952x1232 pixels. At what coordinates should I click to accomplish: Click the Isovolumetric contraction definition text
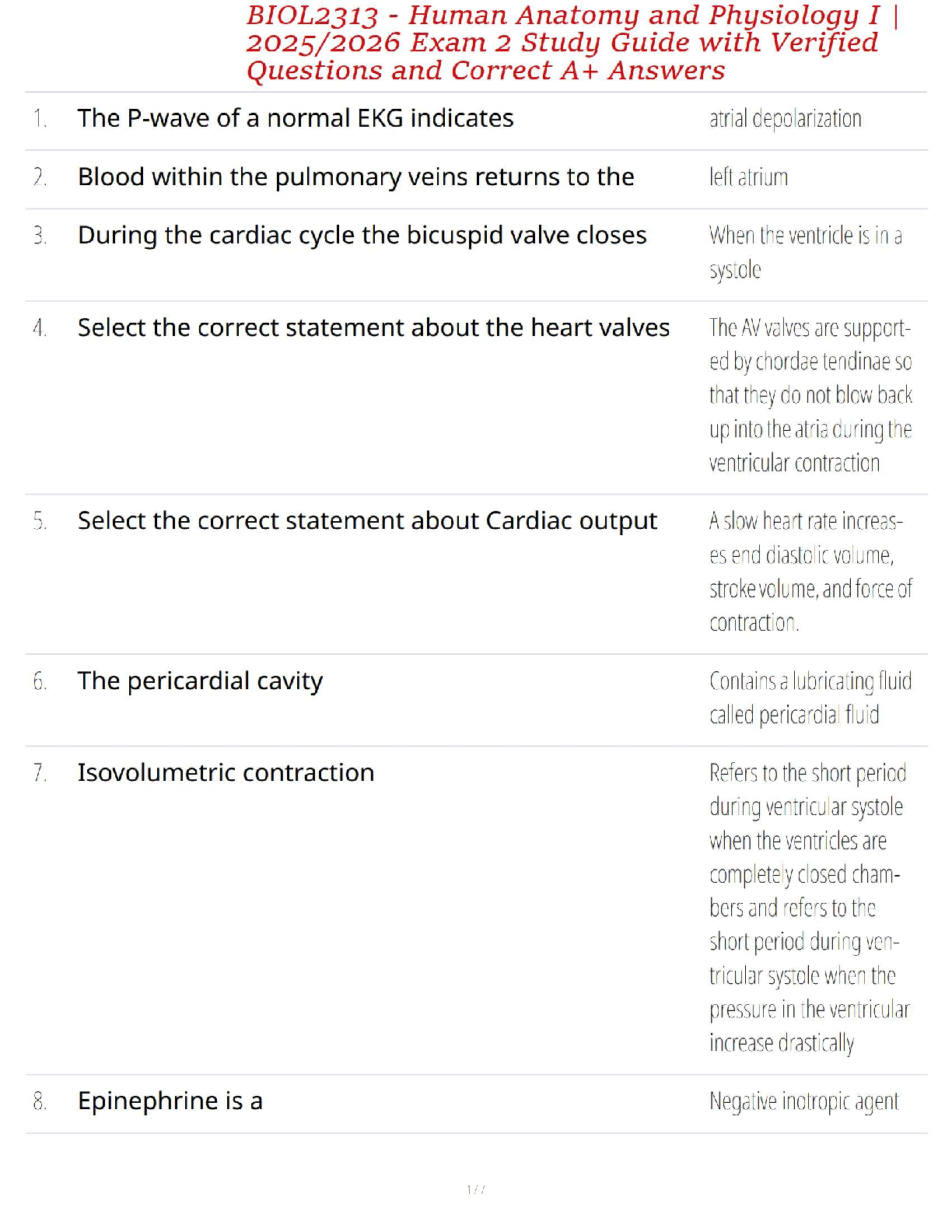click(x=809, y=908)
